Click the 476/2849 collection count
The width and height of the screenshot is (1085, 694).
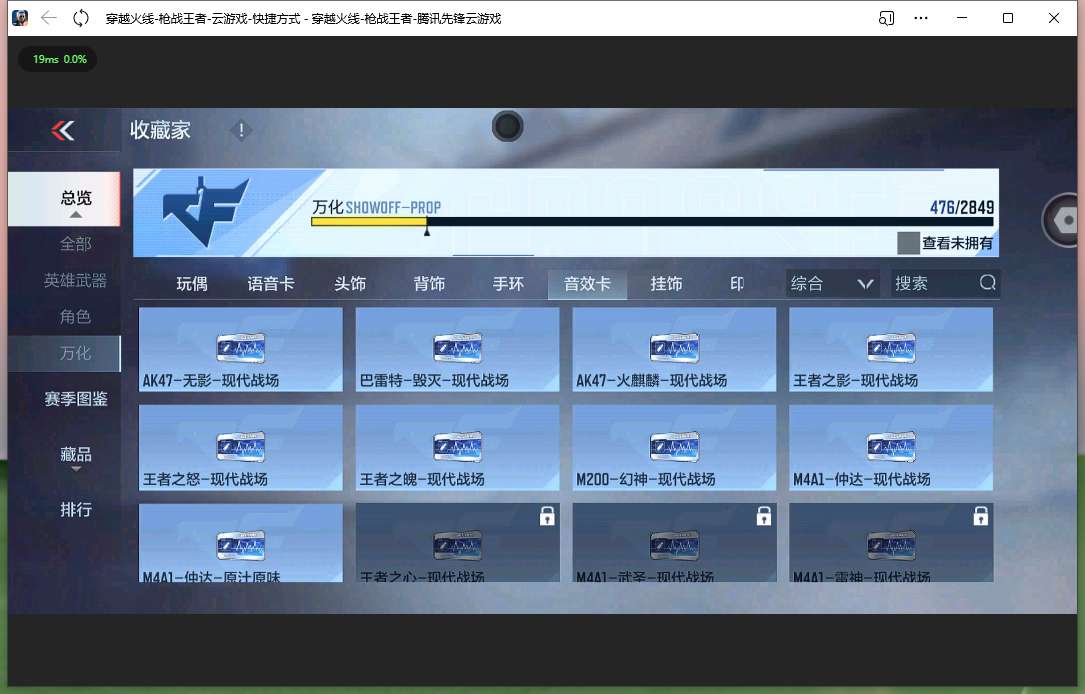click(x=961, y=207)
